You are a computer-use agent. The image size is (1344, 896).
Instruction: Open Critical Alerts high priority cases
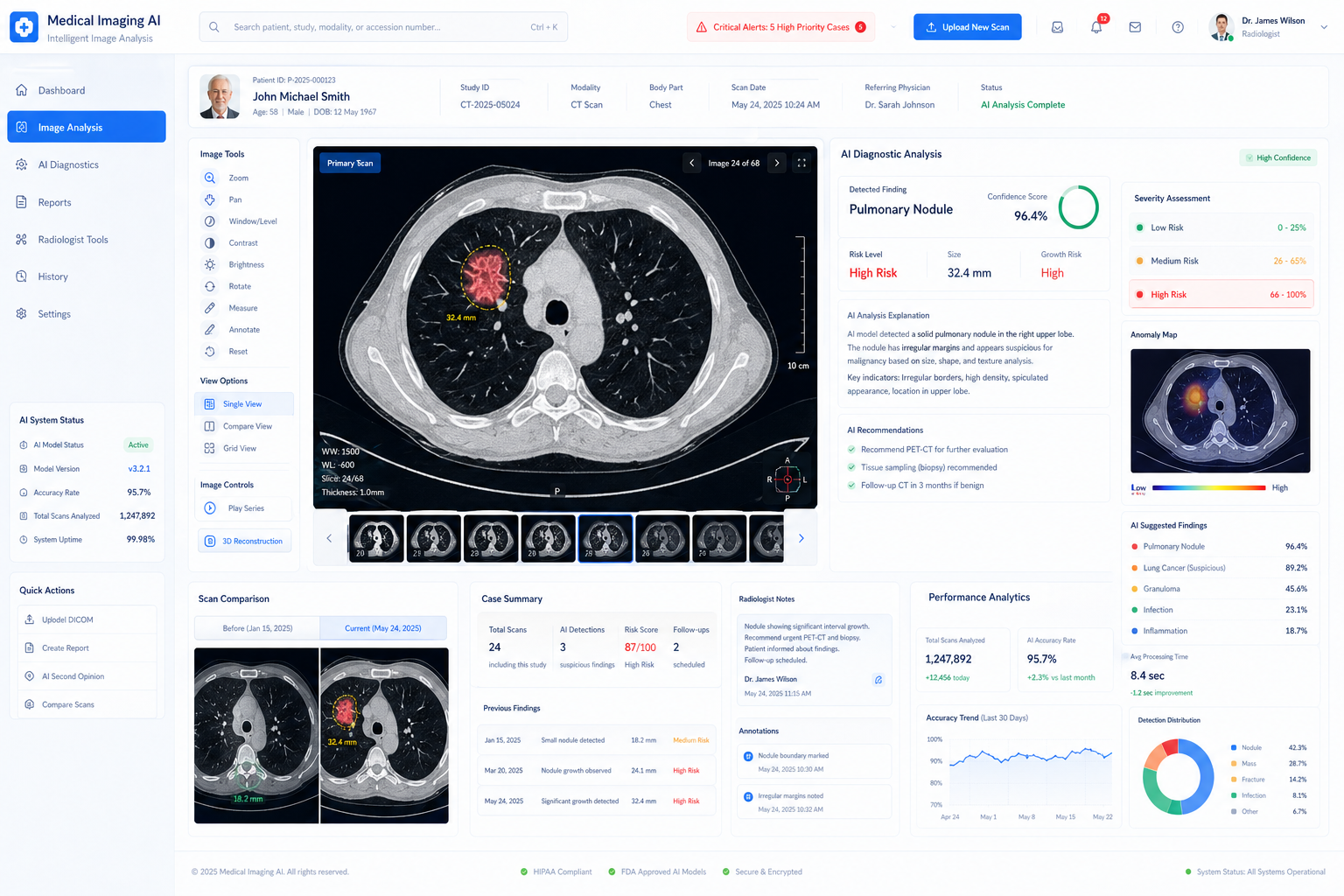(780, 27)
